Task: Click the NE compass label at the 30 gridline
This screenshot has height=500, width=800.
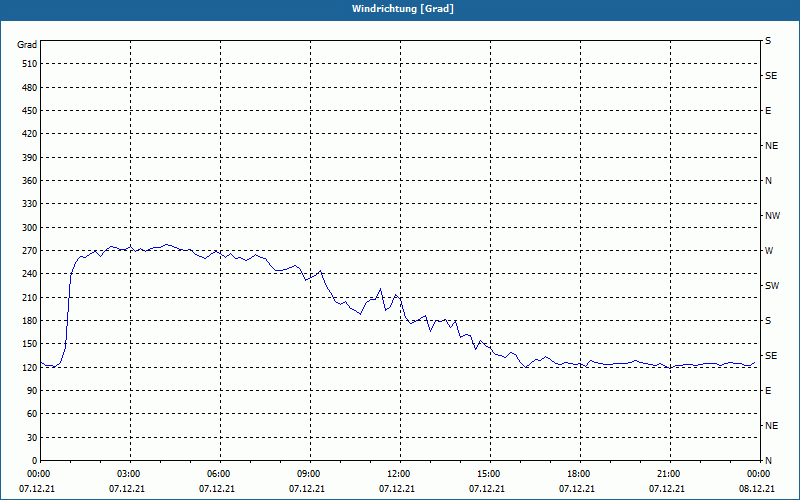Action: [771, 426]
